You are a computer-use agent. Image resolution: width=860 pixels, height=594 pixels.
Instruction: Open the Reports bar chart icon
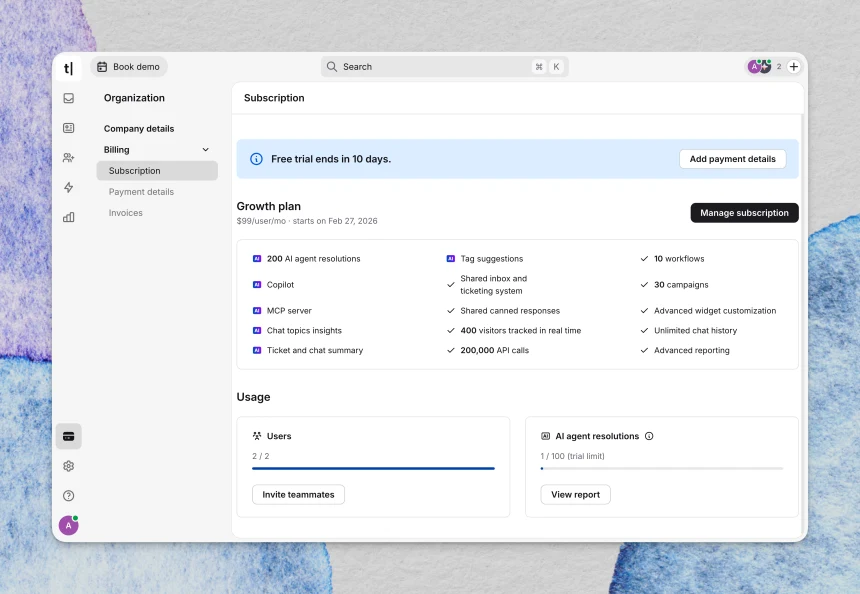coord(69,217)
